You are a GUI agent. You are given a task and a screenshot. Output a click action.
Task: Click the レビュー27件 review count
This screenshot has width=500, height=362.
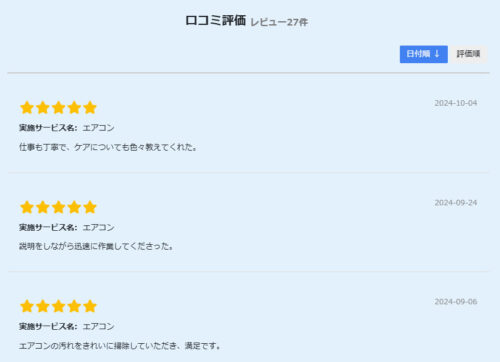279,22
